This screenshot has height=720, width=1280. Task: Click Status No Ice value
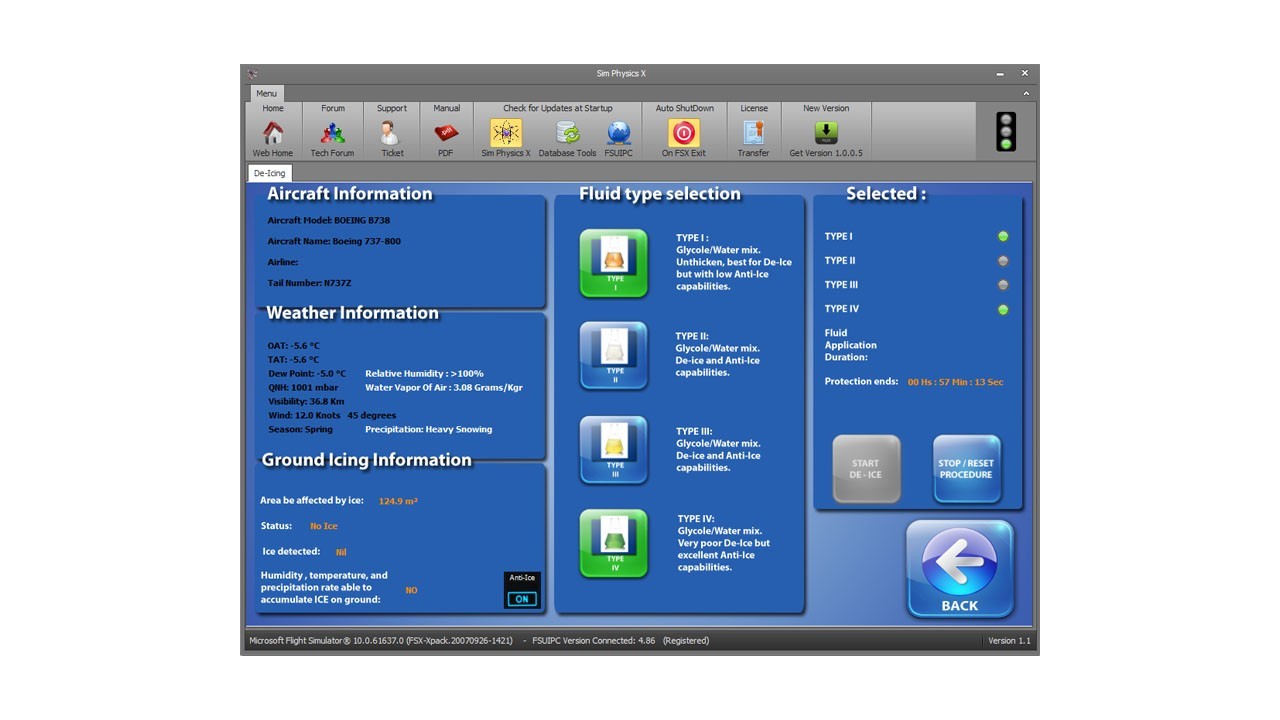coord(324,526)
